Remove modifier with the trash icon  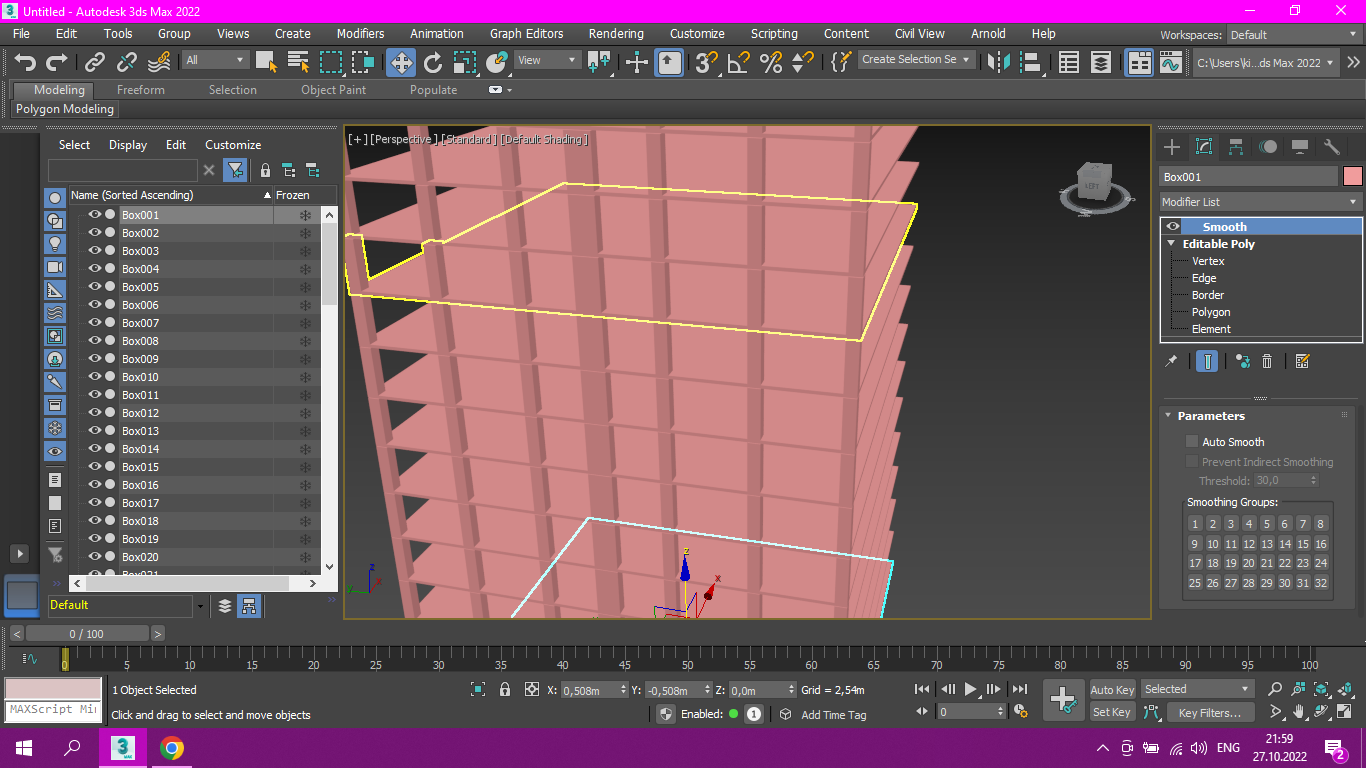click(x=1267, y=361)
